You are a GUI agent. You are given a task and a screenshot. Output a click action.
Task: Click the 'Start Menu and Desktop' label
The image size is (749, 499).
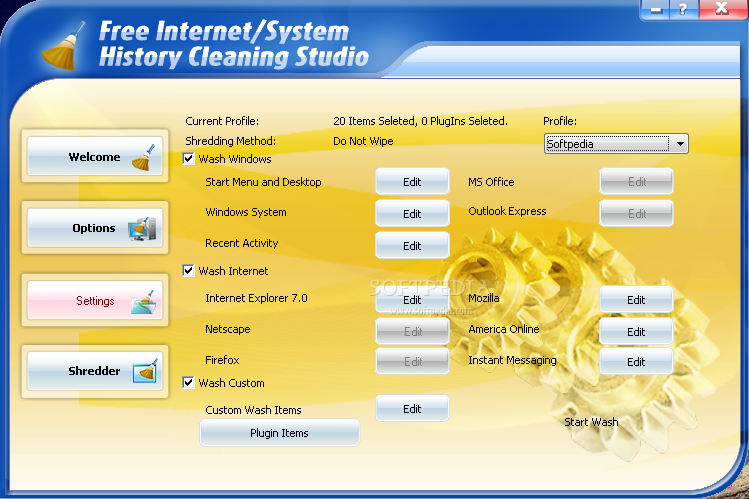click(x=263, y=182)
